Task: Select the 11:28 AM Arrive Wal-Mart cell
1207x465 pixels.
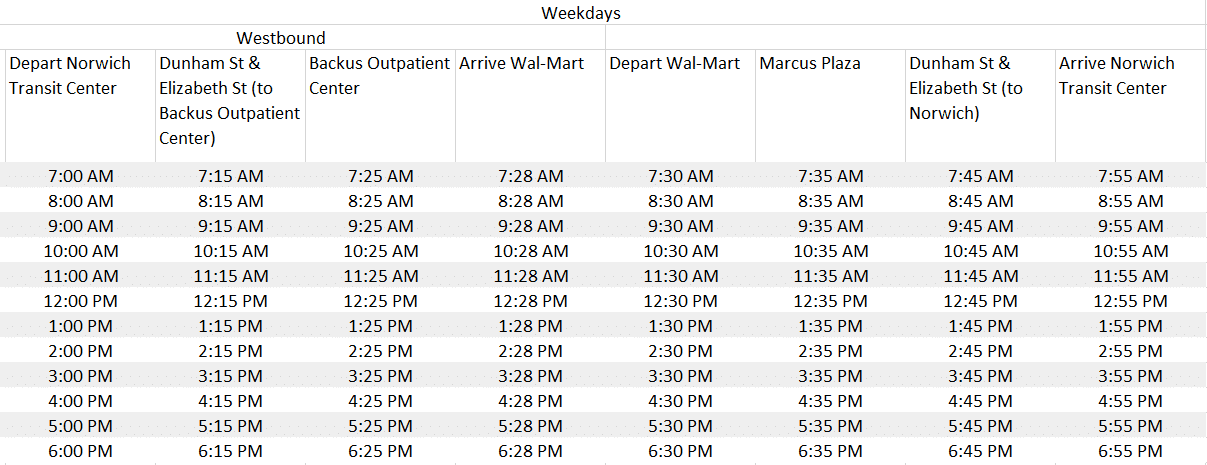Action: (x=530, y=276)
